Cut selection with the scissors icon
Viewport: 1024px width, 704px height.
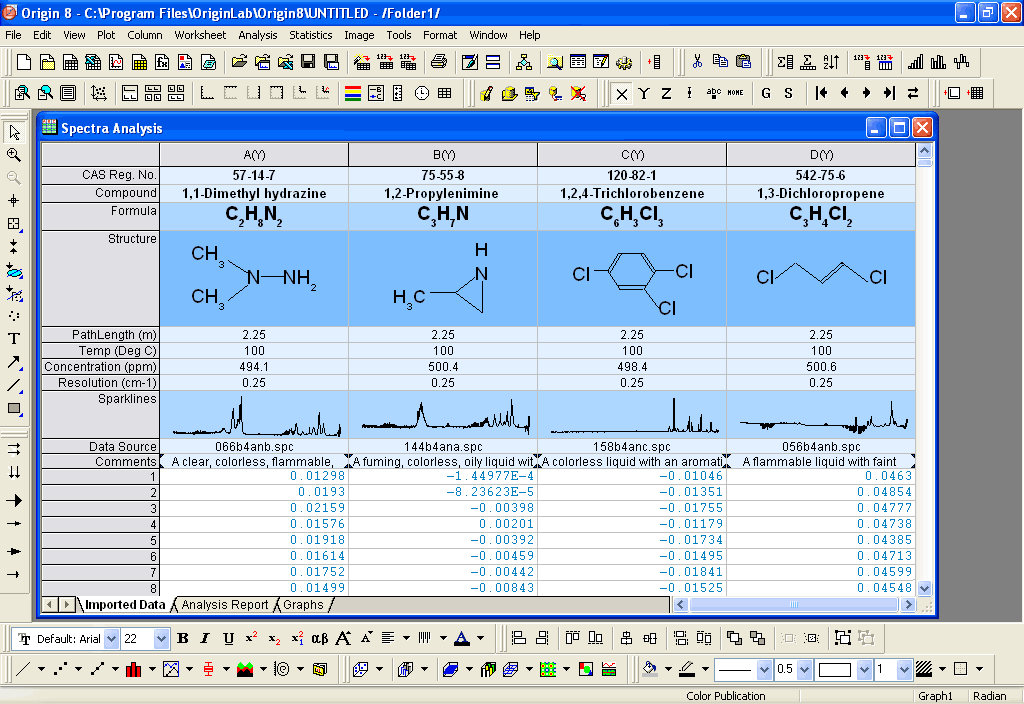point(697,62)
